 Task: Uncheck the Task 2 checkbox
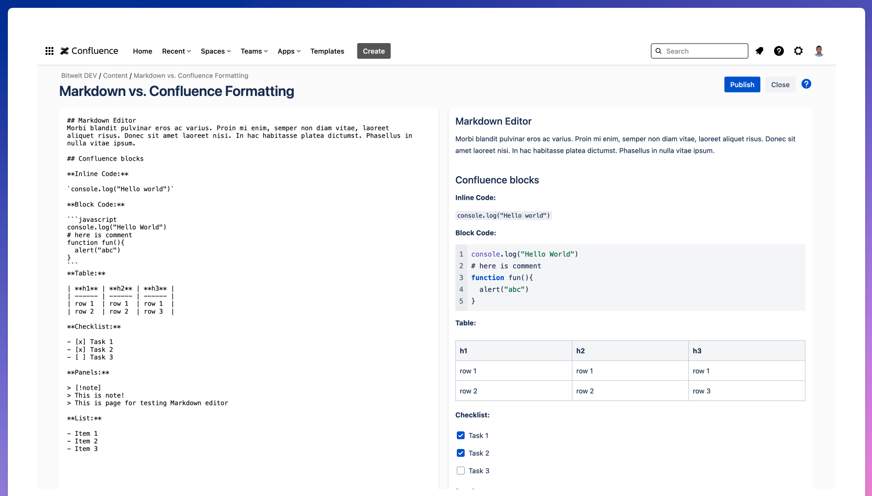pos(461,453)
